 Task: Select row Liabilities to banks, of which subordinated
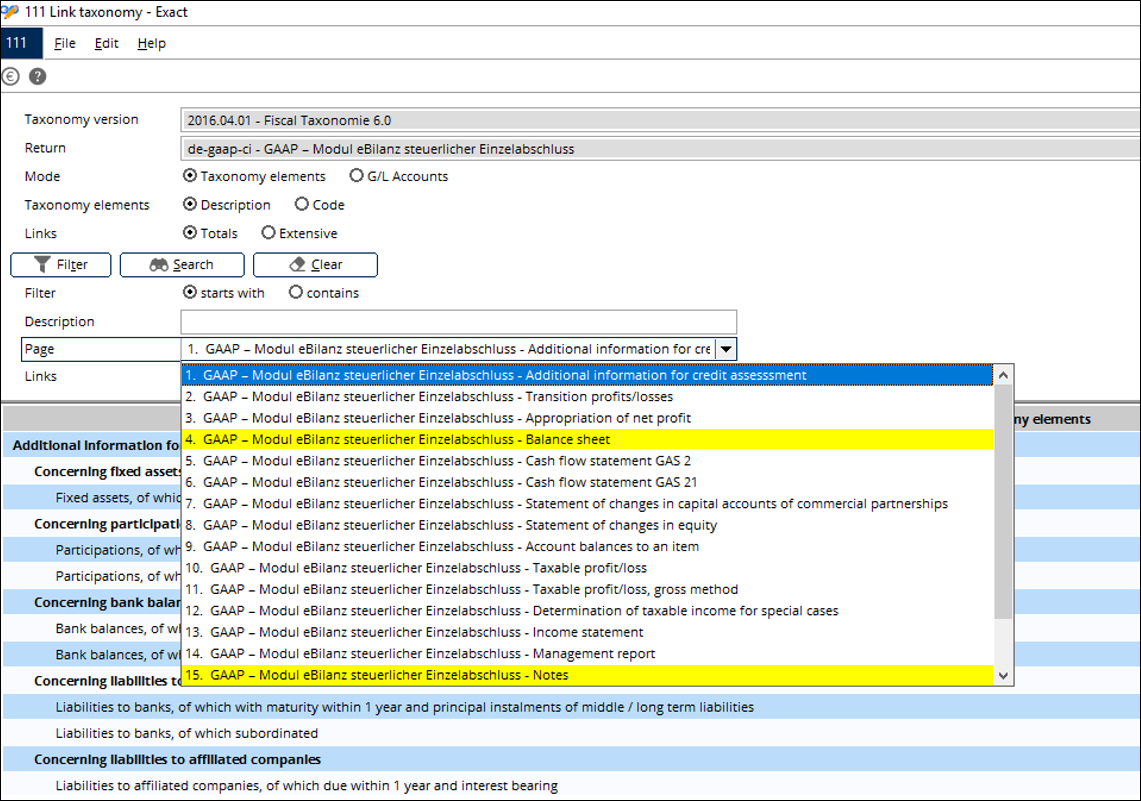tap(571, 733)
